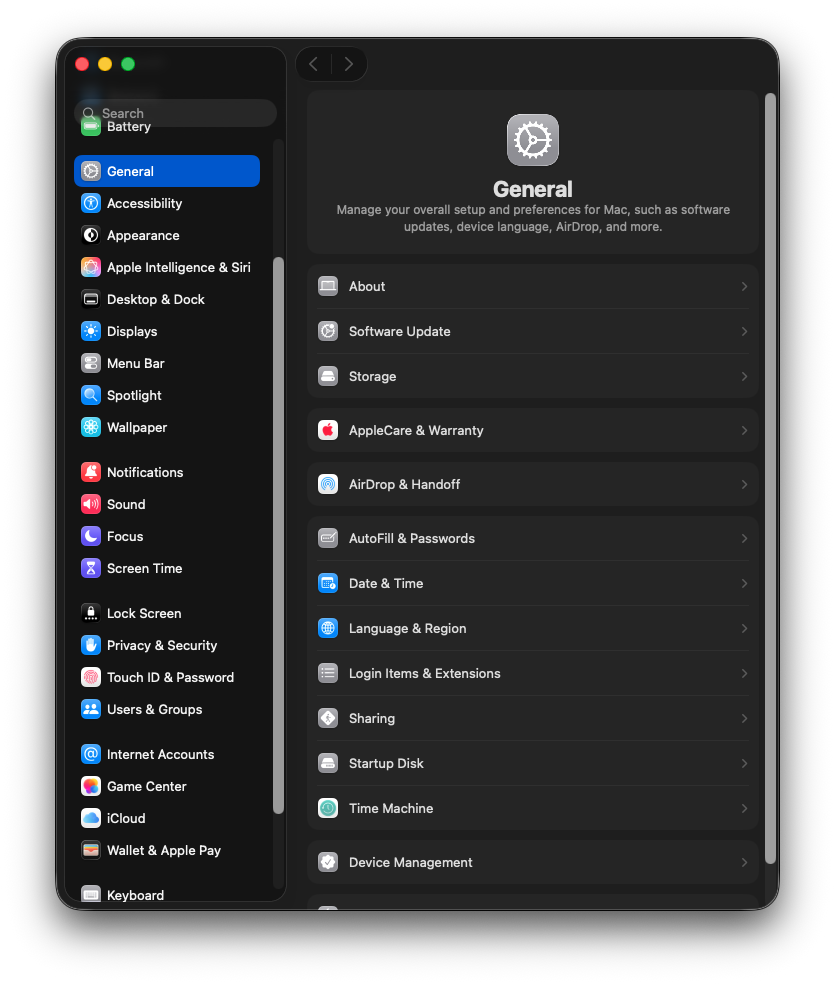The height and width of the screenshot is (984, 835).
Task: Click the iCloud cloud icon
Action: point(91,818)
